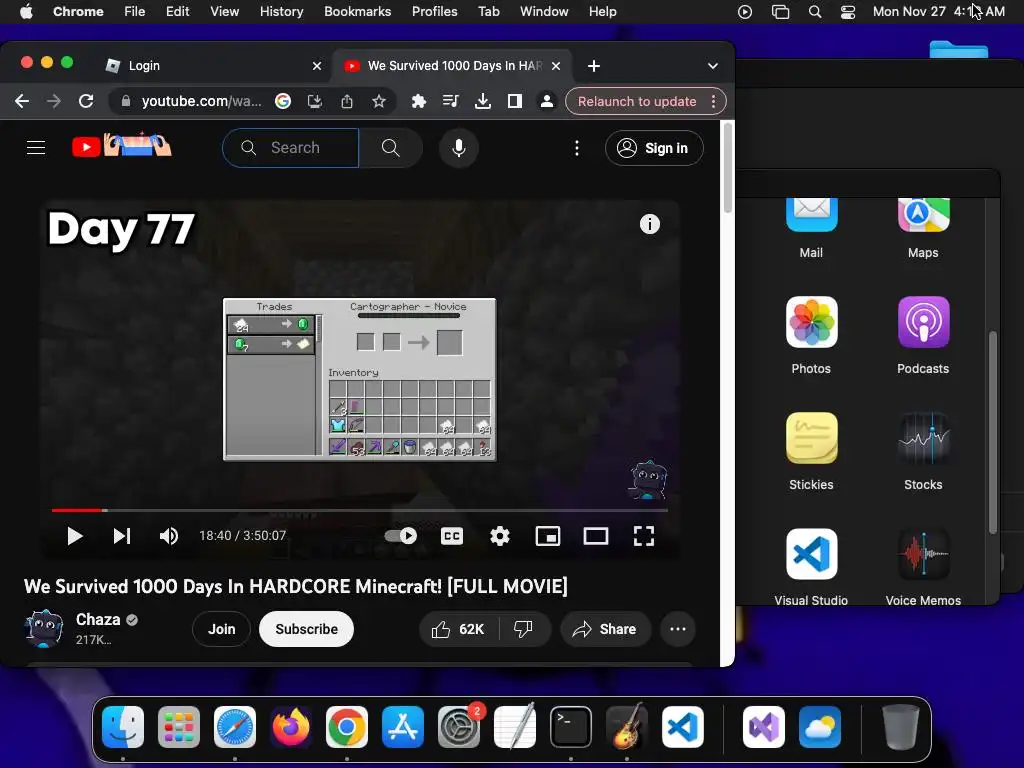The image size is (1024, 768).
Task: Click the address bar showing youtube.com
Action: (x=201, y=101)
